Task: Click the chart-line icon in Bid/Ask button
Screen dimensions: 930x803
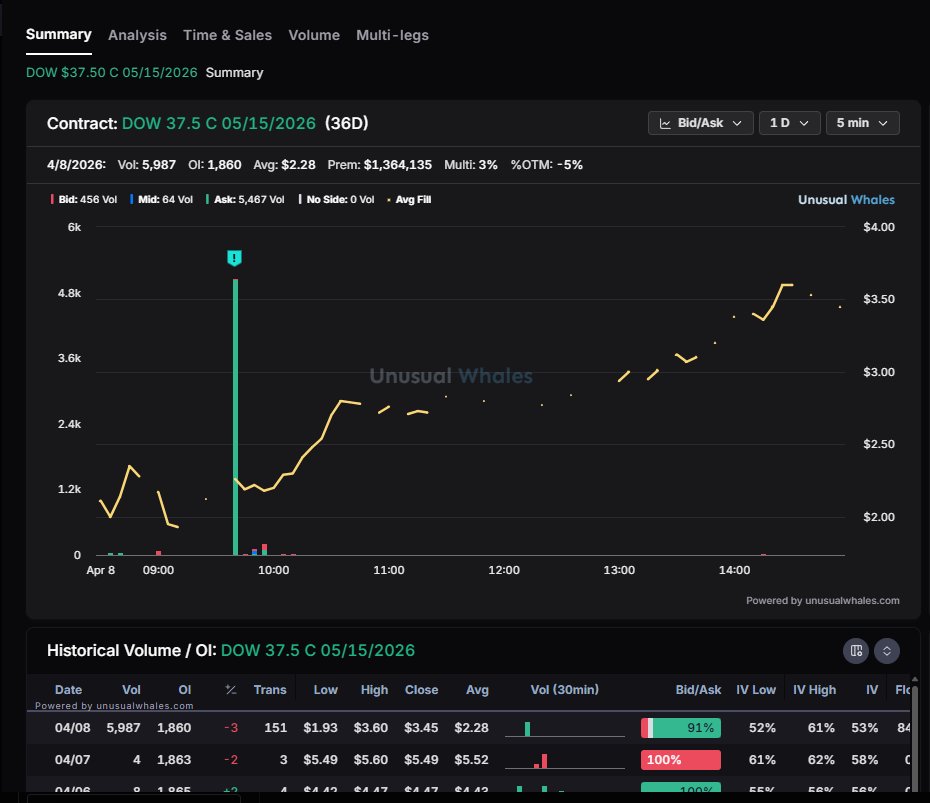Action: [665, 123]
